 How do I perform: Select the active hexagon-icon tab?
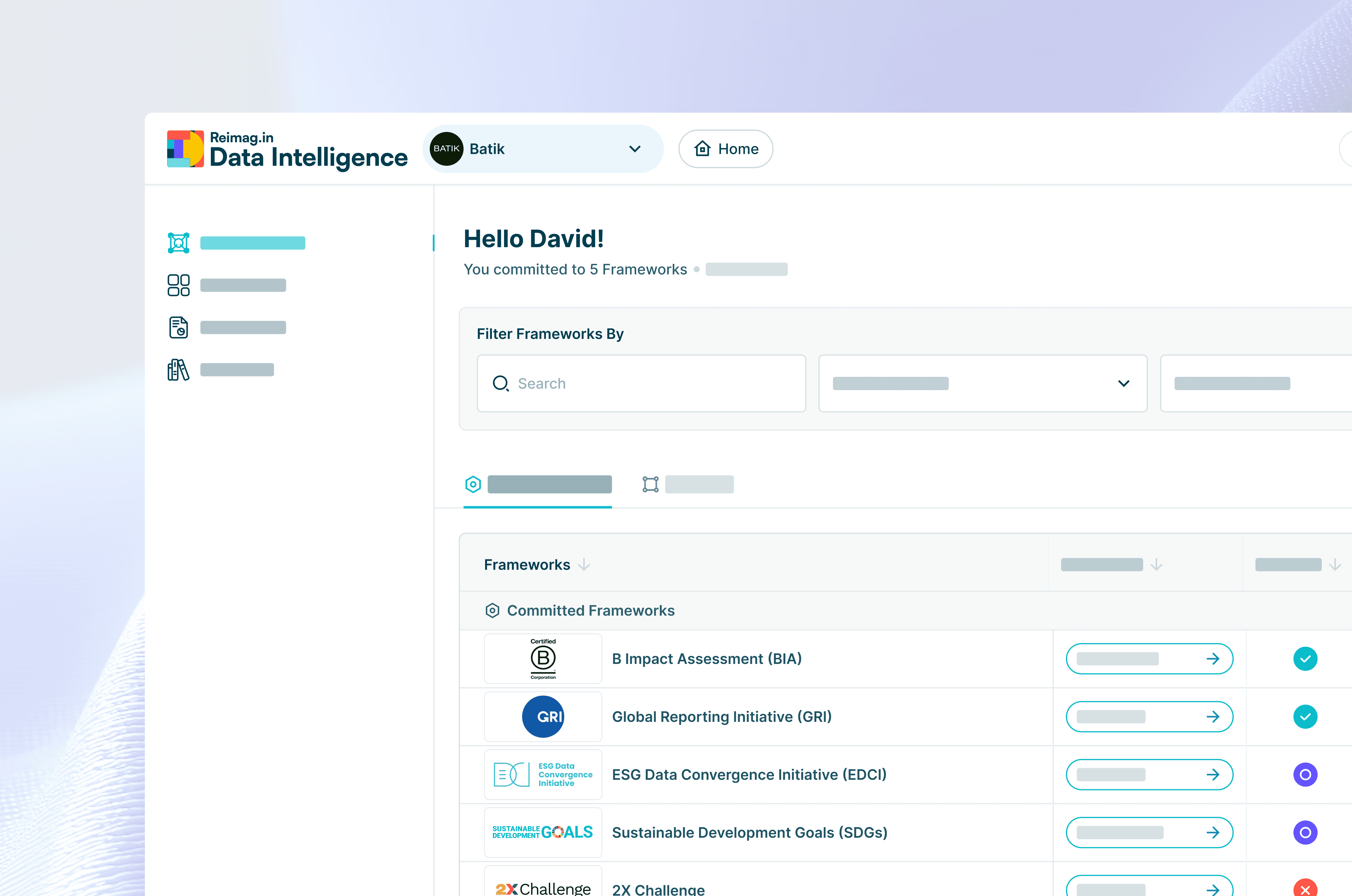(x=537, y=485)
